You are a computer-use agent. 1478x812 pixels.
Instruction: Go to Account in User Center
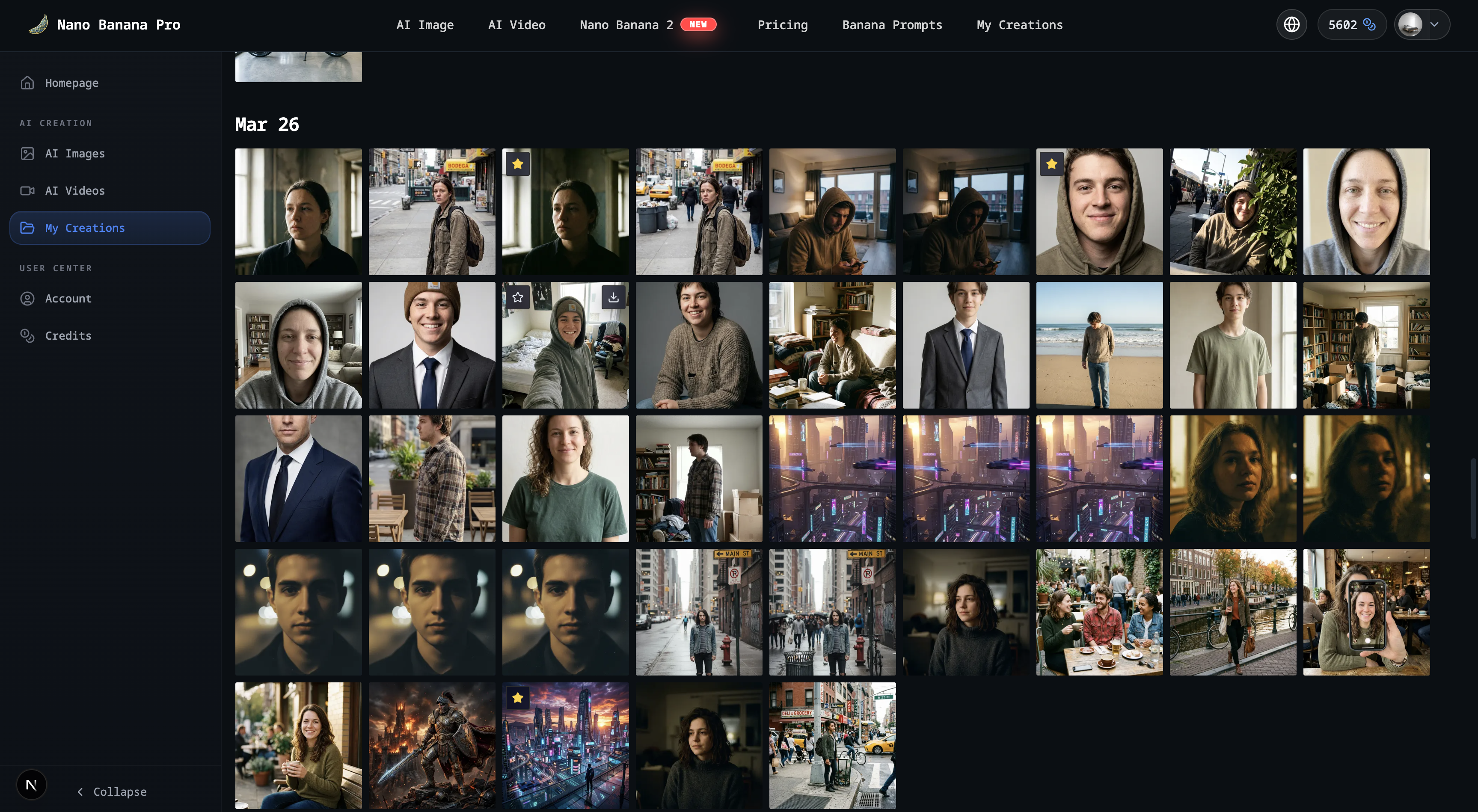pos(68,299)
